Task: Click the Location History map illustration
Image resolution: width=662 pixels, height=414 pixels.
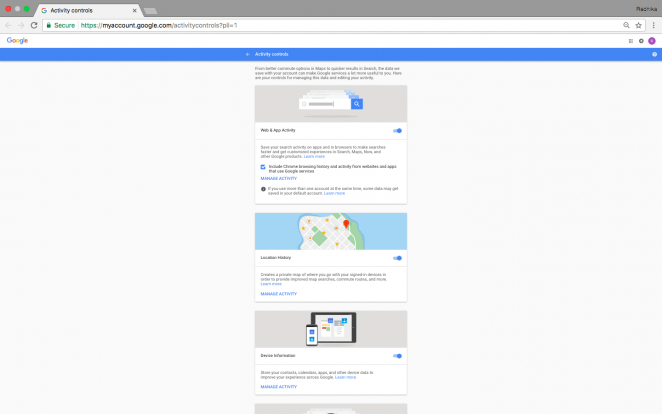Action: 331,231
